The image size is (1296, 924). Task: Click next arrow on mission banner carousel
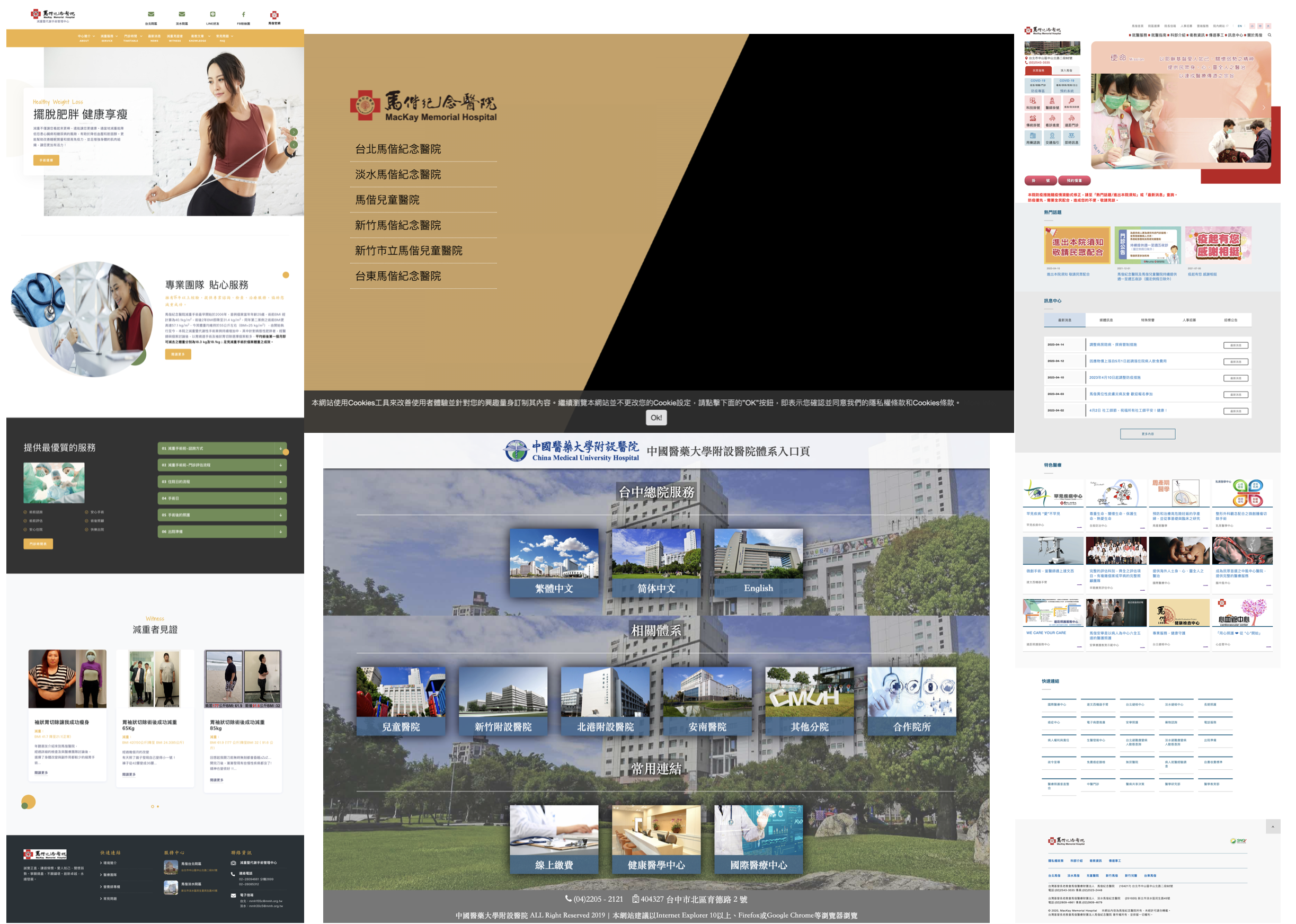pos(1264,108)
